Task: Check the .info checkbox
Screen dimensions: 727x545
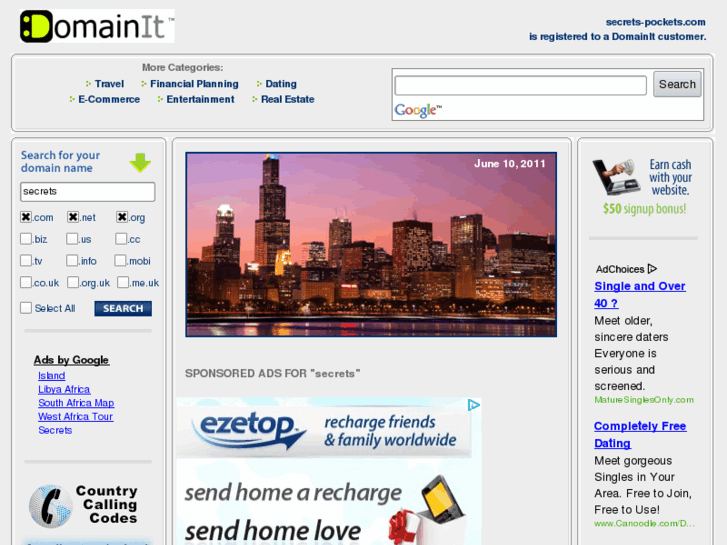Action: pyautogui.click(x=72, y=260)
